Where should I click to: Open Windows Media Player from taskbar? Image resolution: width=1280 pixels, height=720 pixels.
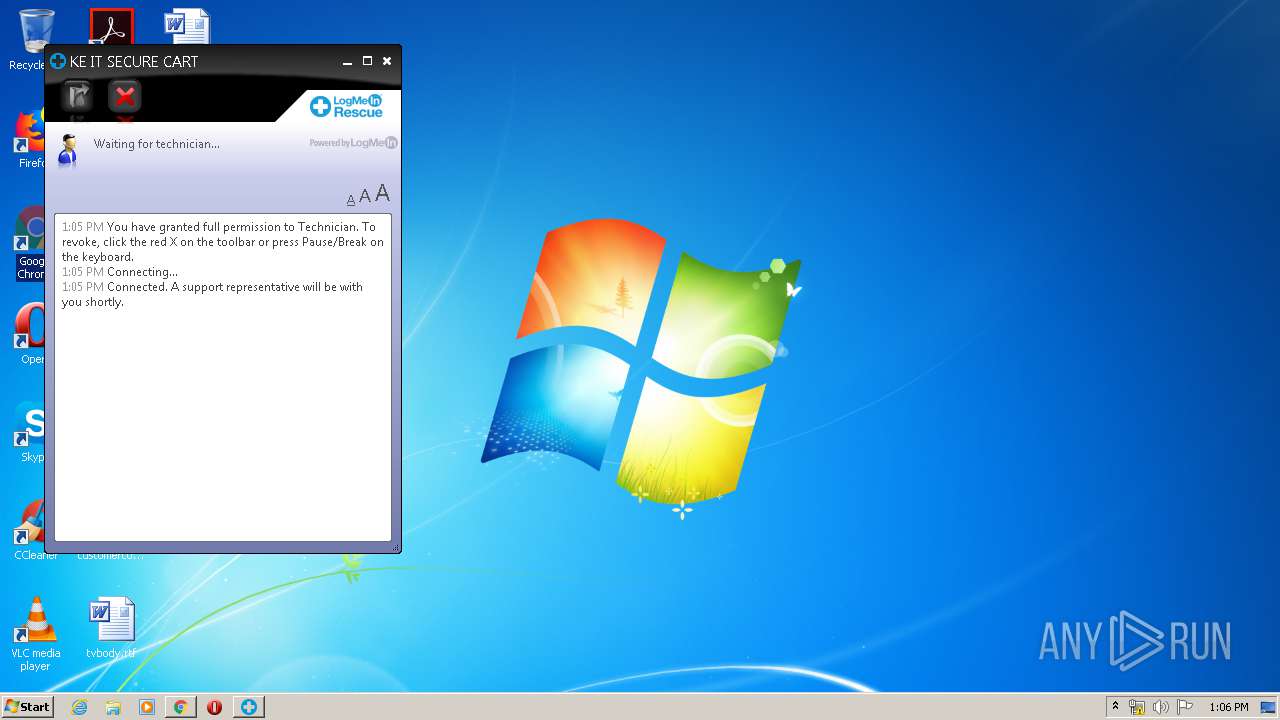click(147, 707)
